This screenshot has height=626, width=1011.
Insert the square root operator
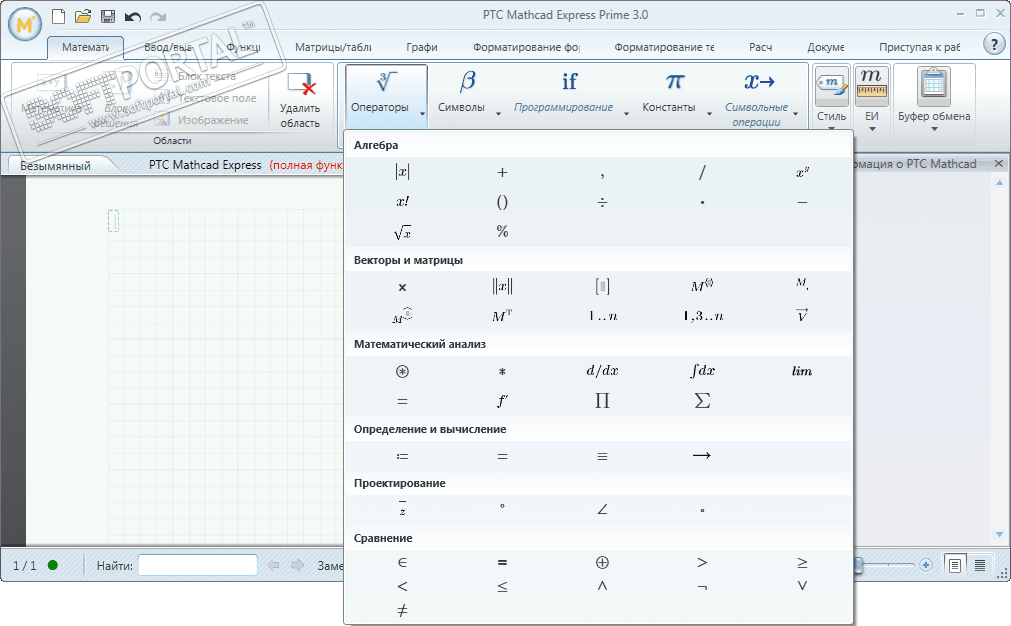(402, 232)
